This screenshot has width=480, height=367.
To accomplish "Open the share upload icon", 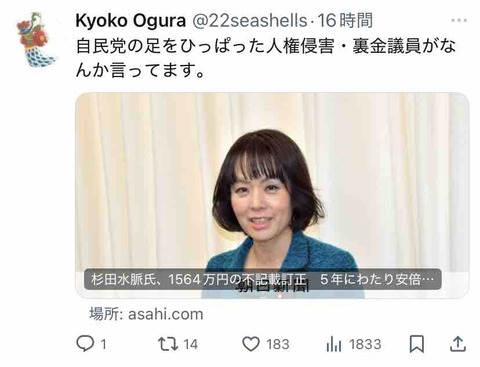I will point(458,344).
